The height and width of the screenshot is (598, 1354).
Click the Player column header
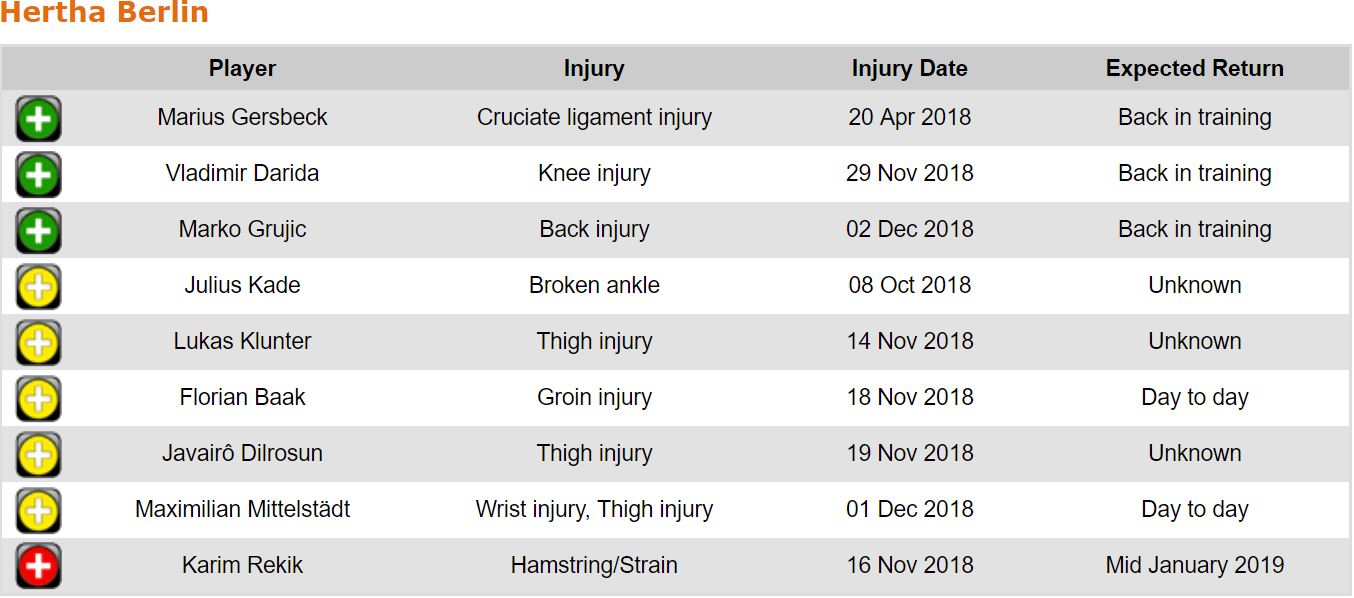(242, 69)
